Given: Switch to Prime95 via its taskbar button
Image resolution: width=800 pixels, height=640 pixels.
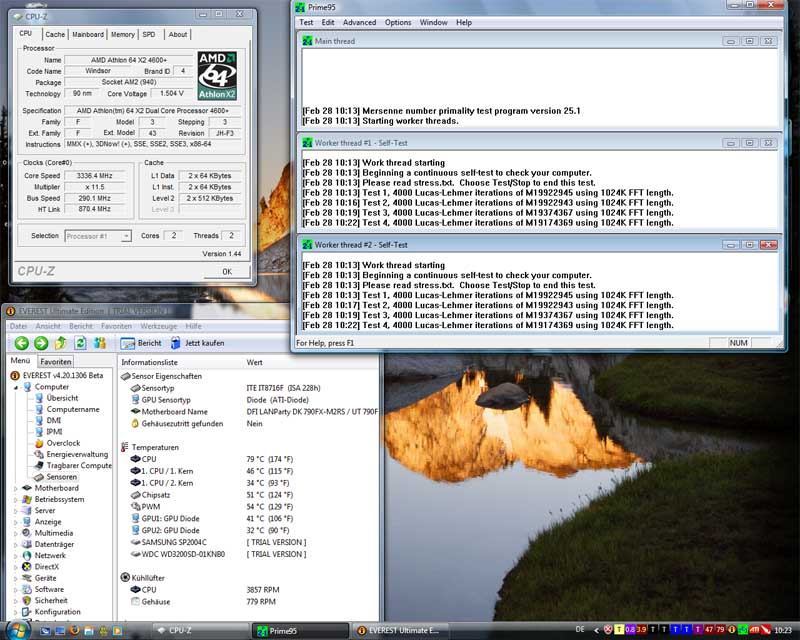Looking at the screenshot, I should click(x=301, y=631).
